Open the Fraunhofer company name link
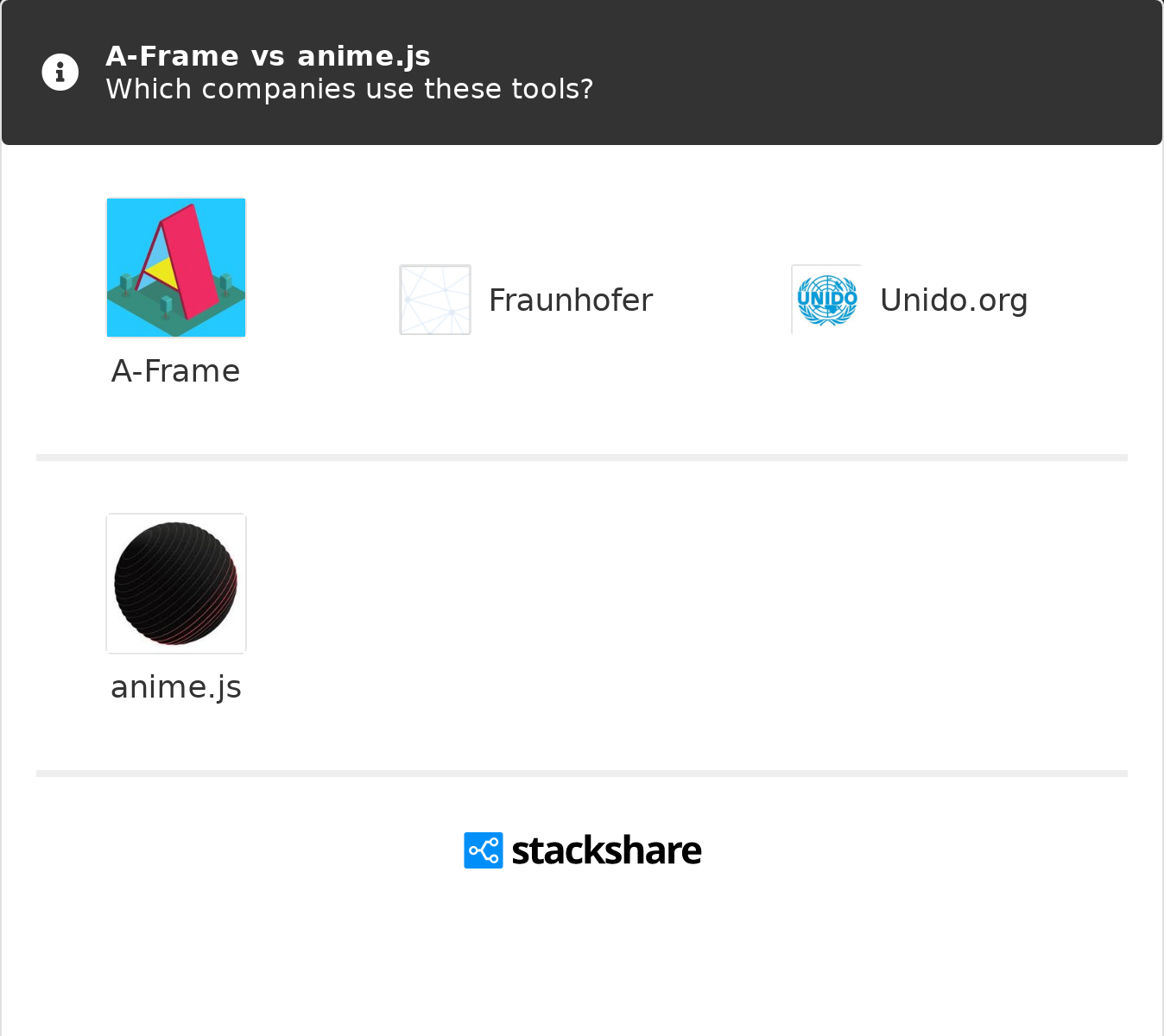The height and width of the screenshot is (1036, 1164). (x=570, y=300)
